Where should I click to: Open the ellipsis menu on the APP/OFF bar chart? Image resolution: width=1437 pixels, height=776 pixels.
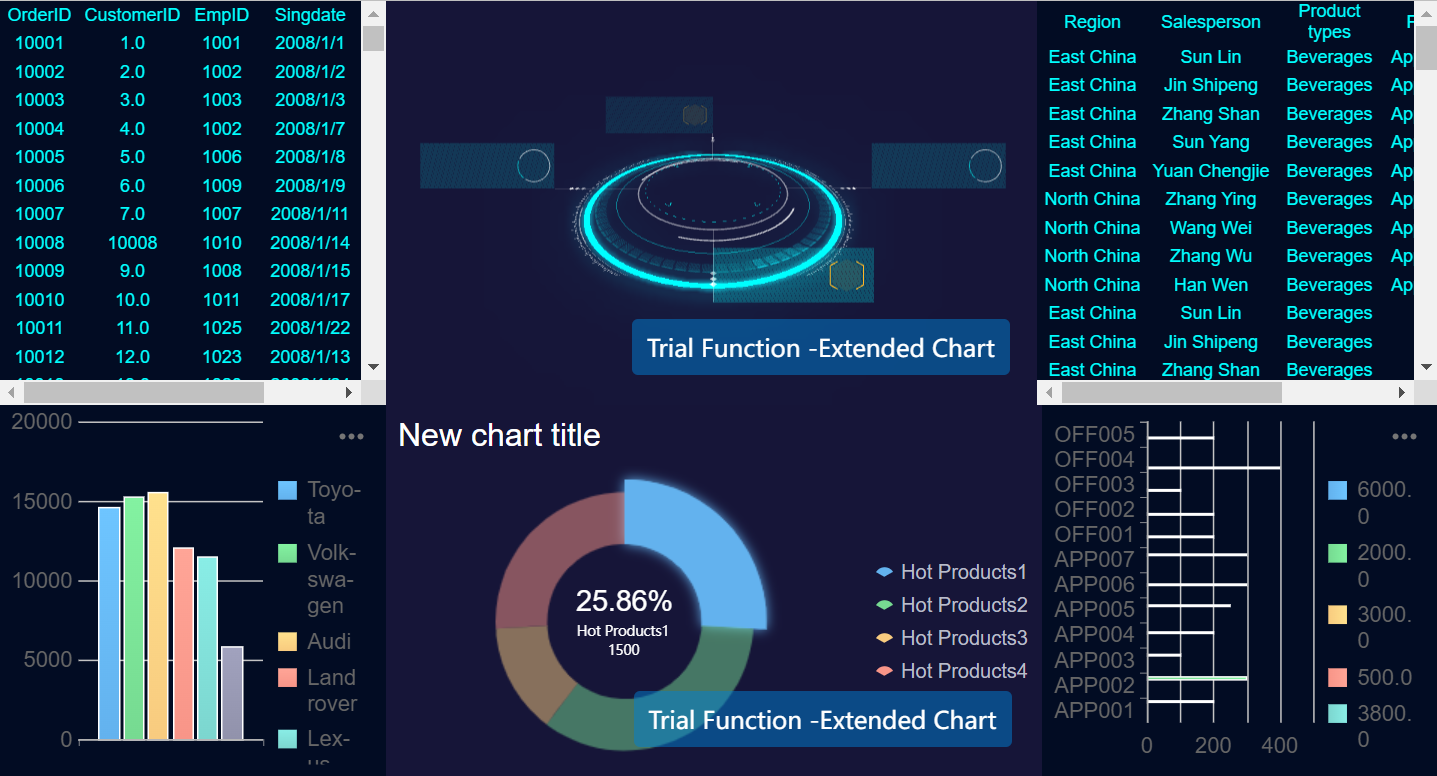[1405, 436]
